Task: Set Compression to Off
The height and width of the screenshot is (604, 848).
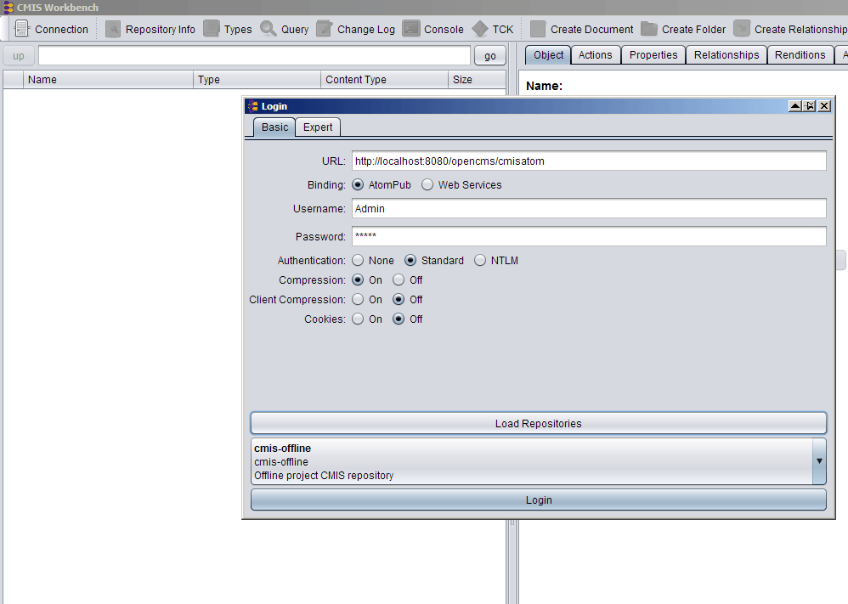Action: [399, 281]
